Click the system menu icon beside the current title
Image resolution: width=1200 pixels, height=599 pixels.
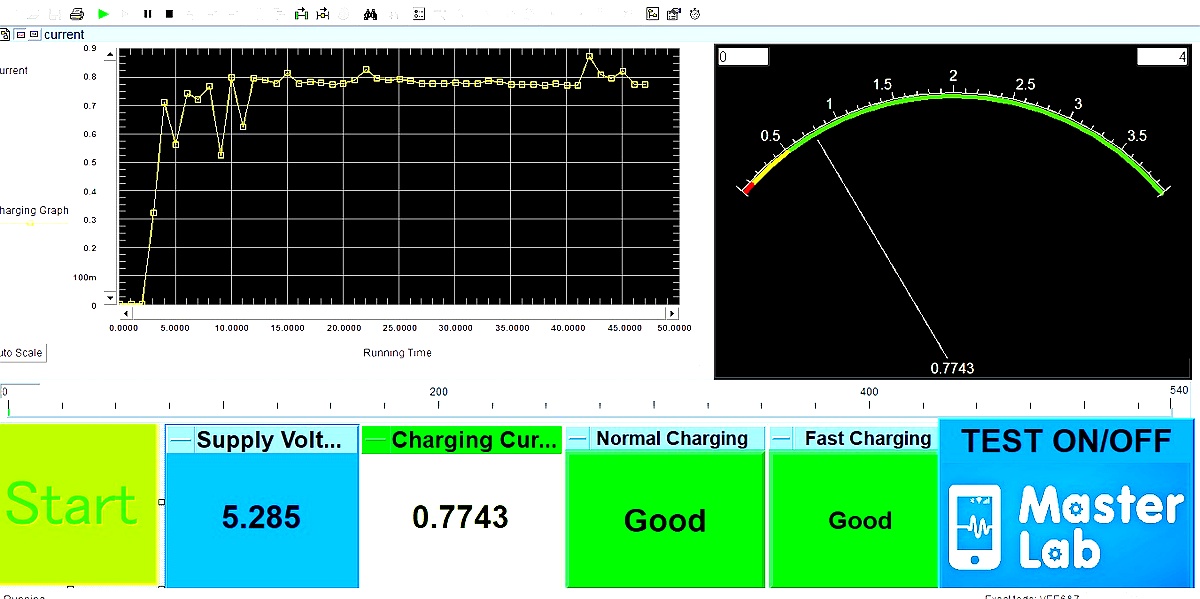pos(6,34)
